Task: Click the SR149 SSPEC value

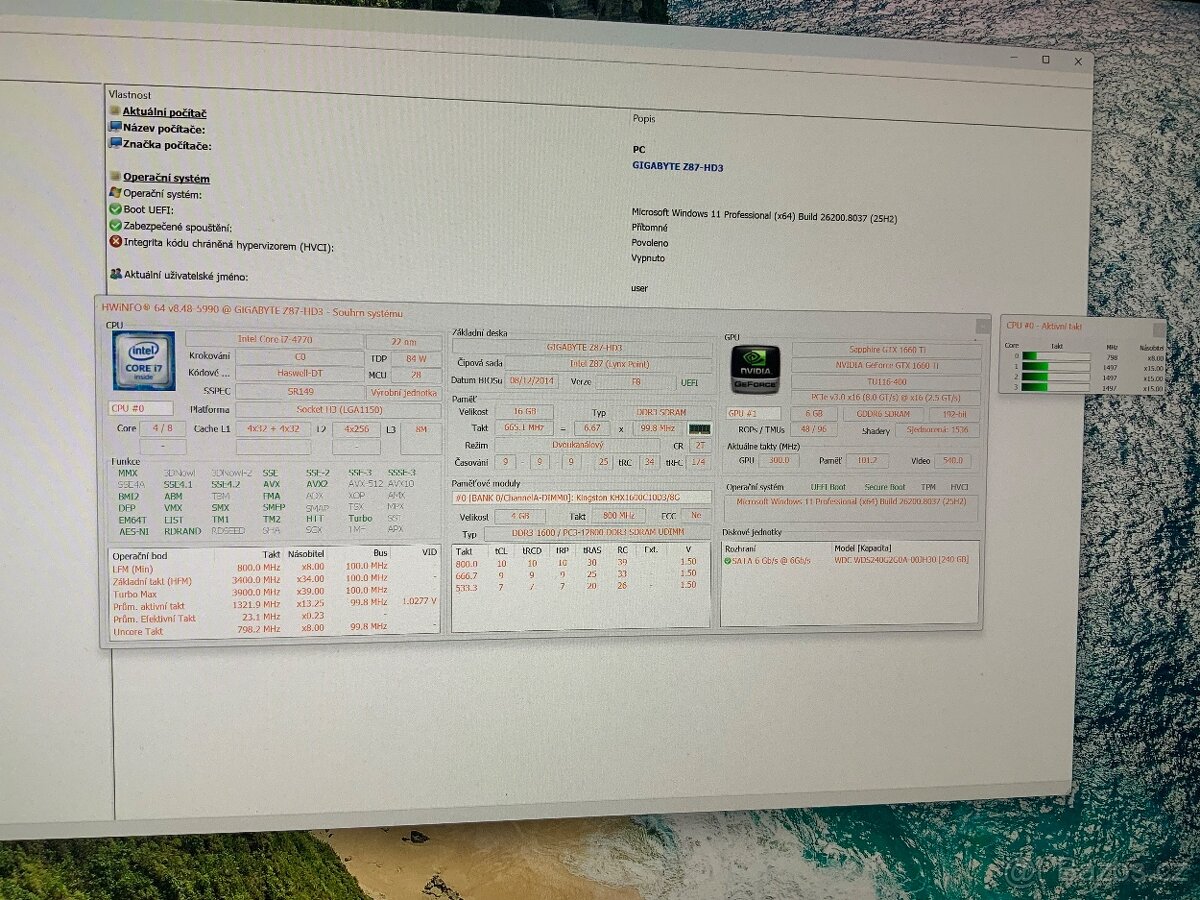Action: [x=299, y=392]
